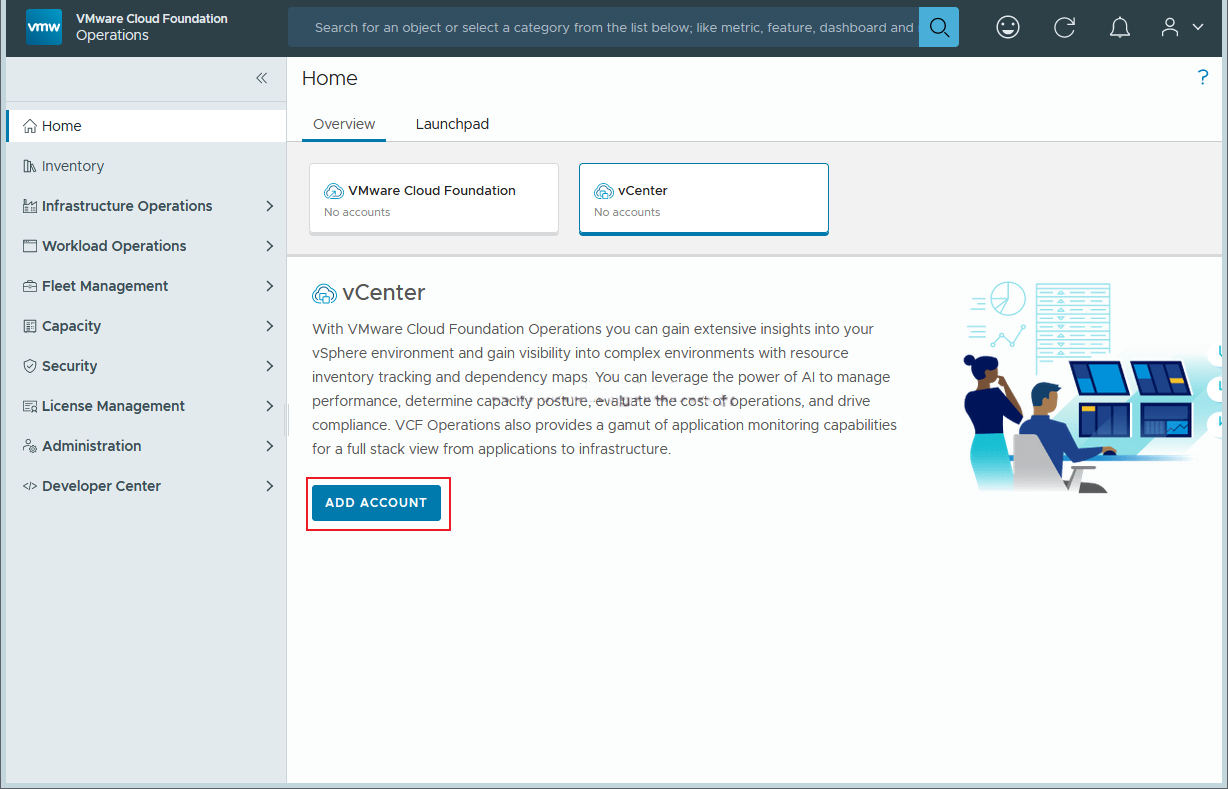
Task: Select Security in the navigation
Action: [x=69, y=366]
